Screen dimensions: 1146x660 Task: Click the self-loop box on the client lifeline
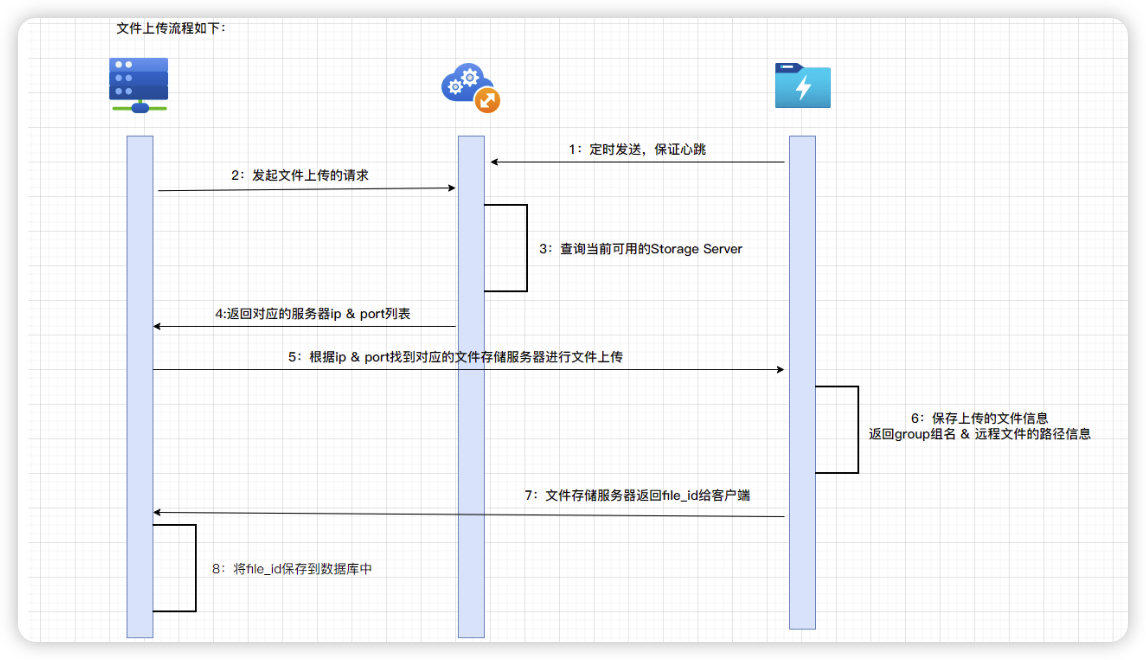(x=174, y=566)
